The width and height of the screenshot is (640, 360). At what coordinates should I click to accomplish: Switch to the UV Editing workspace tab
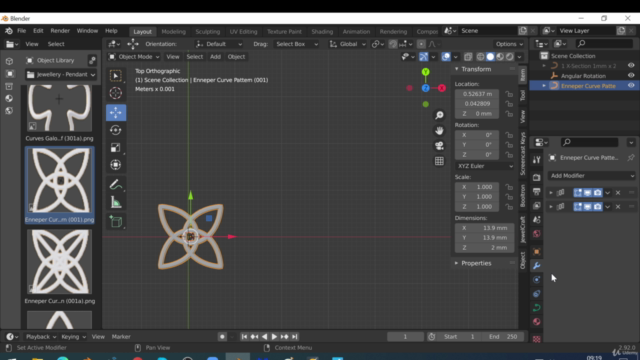click(243, 31)
